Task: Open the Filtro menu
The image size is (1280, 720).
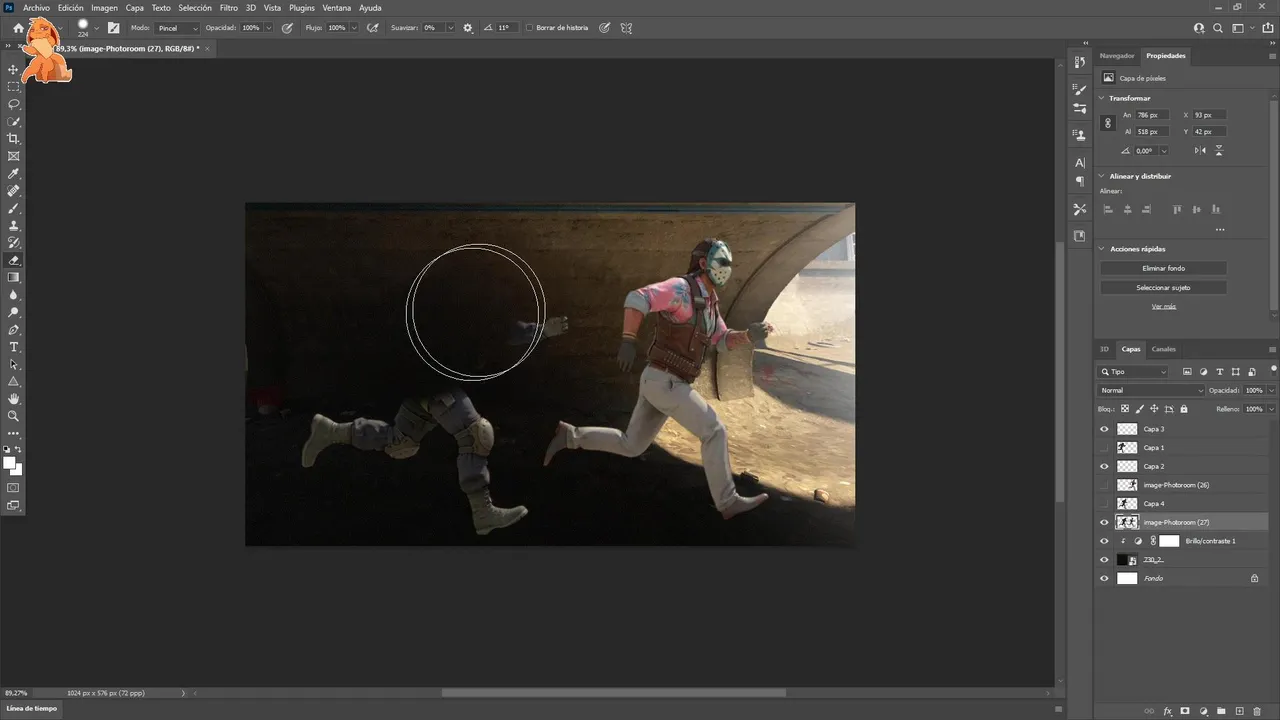Action: click(229, 8)
